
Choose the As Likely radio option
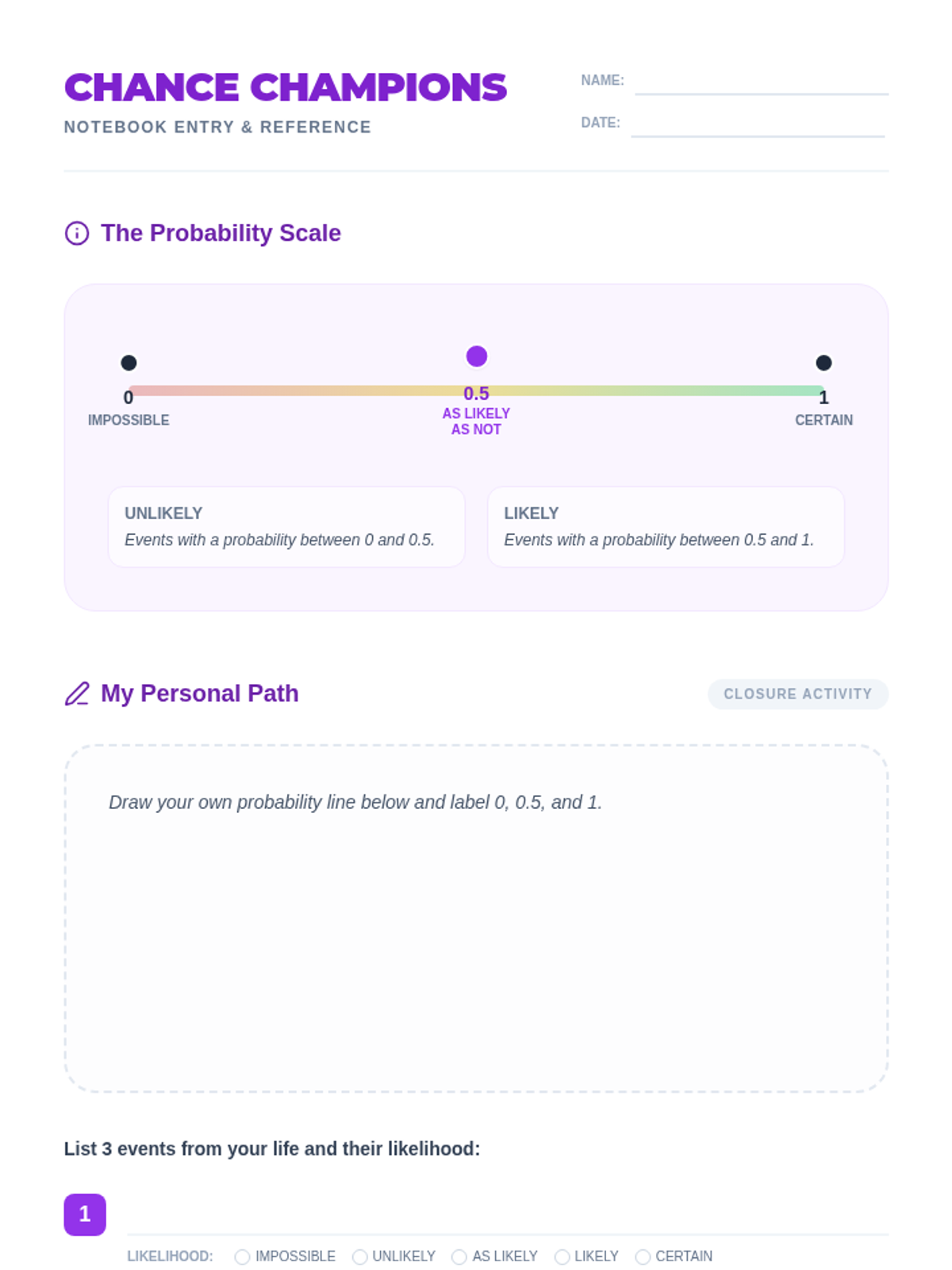click(x=459, y=1257)
